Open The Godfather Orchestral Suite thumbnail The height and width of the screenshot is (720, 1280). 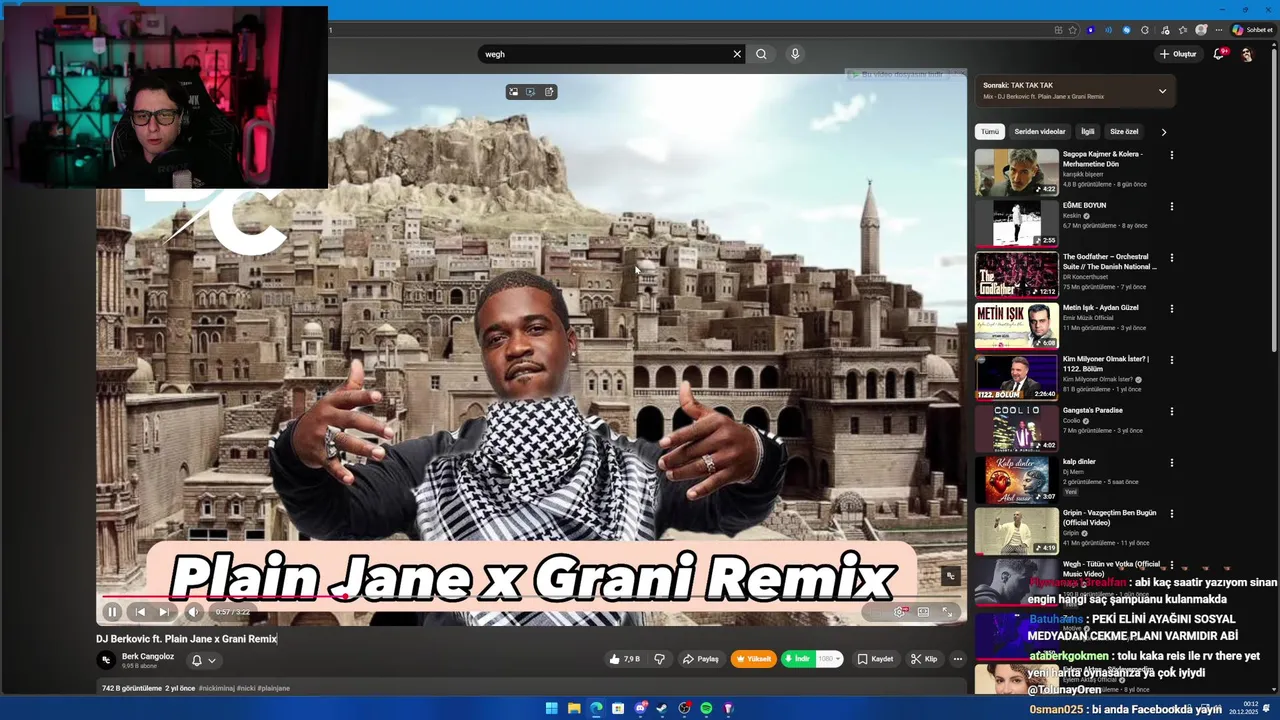(1016, 274)
